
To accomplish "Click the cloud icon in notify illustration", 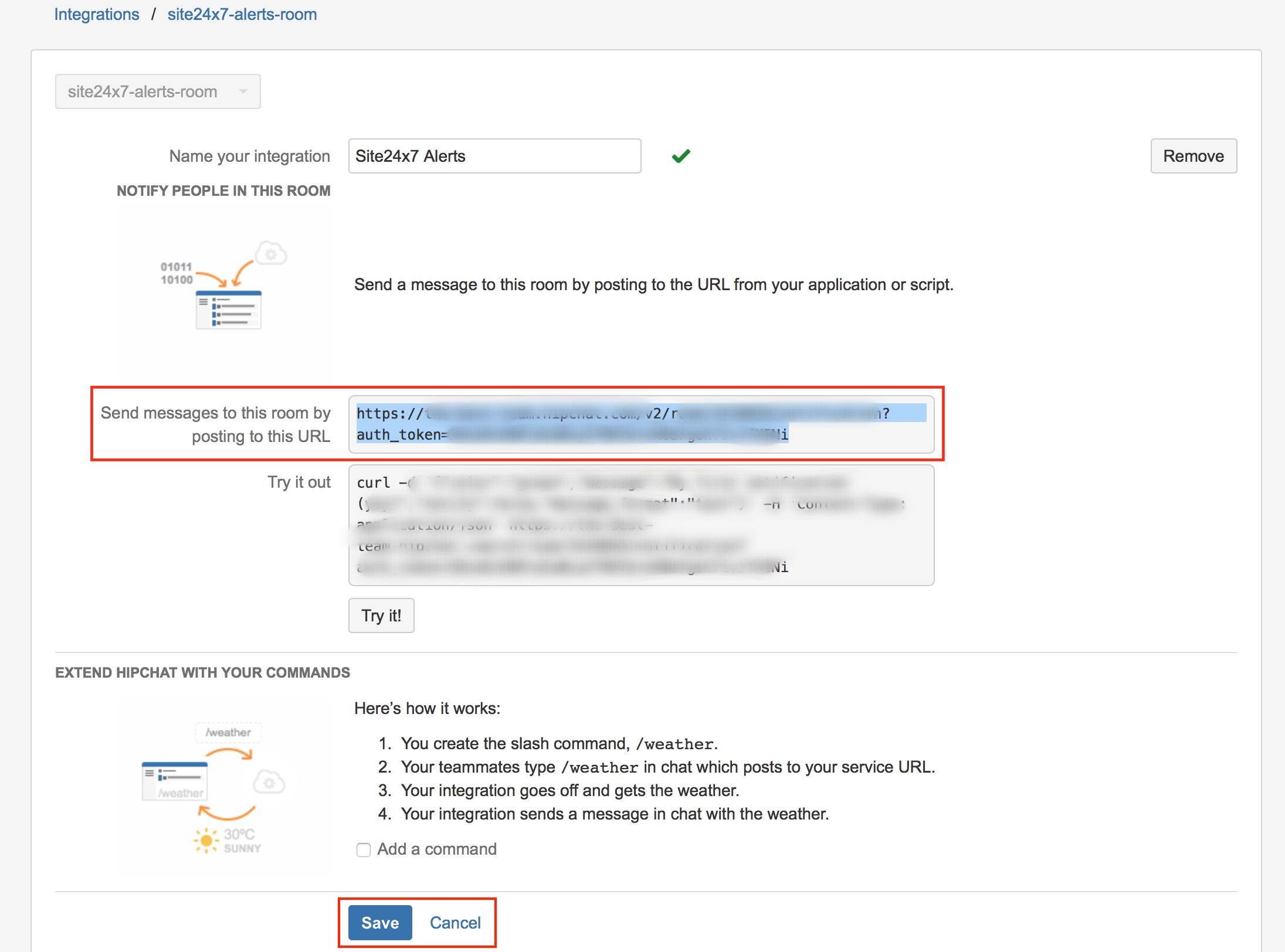I will [x=271, y=254].
